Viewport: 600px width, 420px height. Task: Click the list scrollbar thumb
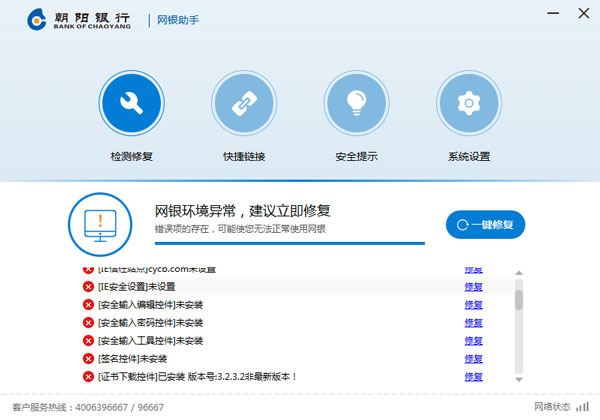(519, 300)
